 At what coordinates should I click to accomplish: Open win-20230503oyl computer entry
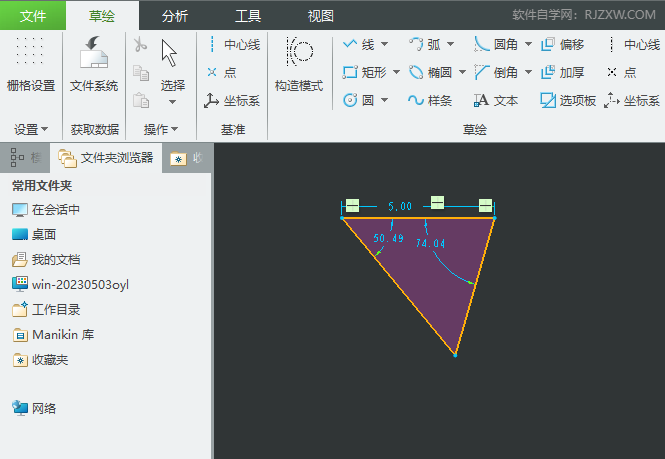coord(70,285)
